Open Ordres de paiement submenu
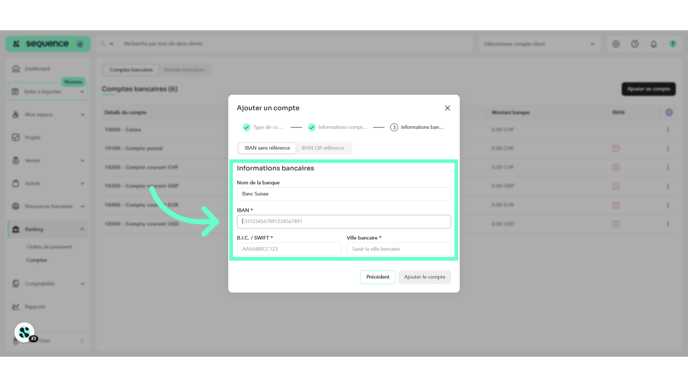The height and width of the screenshot is (387, 688). coord(49,247)
